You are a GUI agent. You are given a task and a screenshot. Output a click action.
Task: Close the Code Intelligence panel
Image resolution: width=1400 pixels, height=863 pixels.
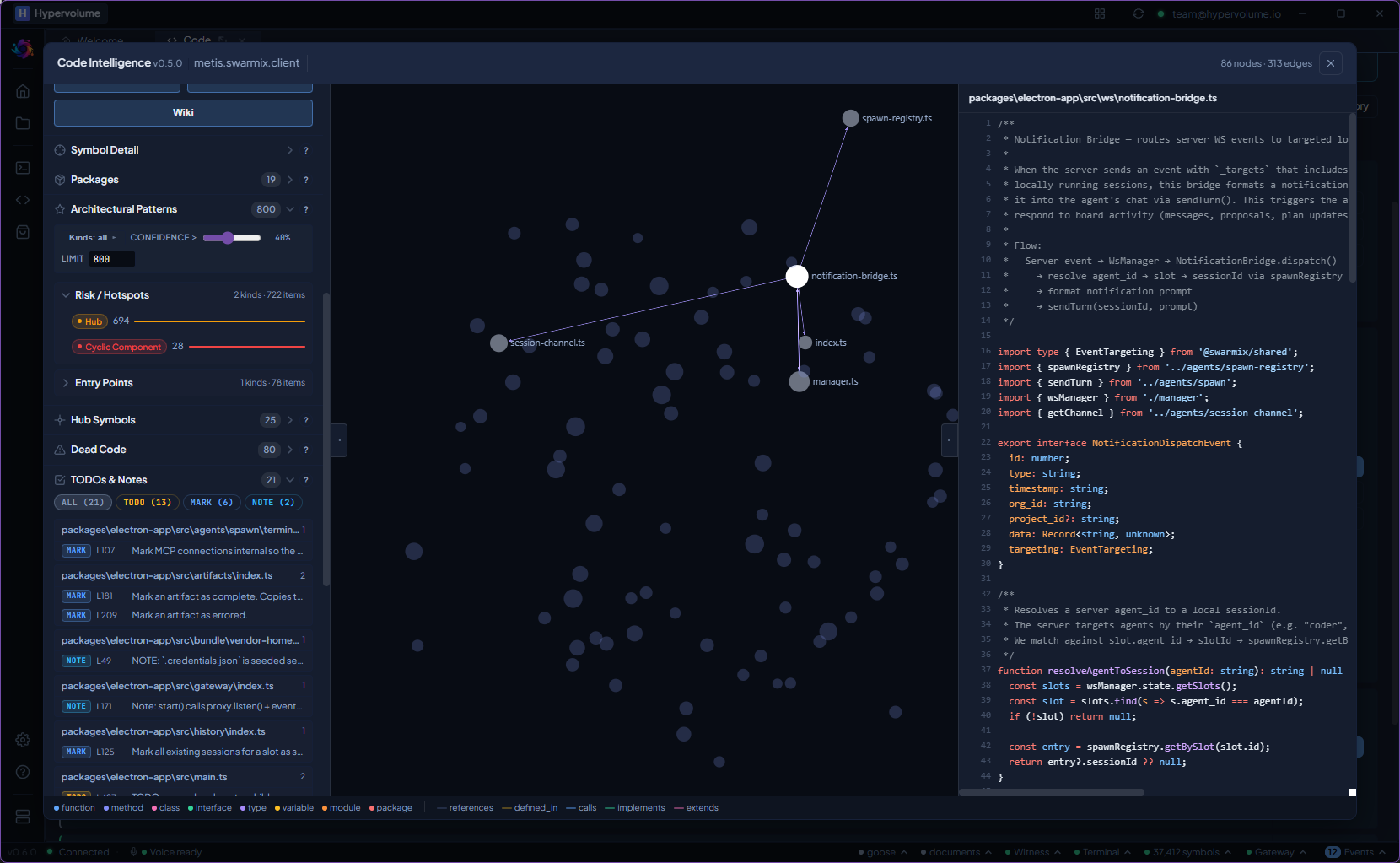(x=1331, y=63)
